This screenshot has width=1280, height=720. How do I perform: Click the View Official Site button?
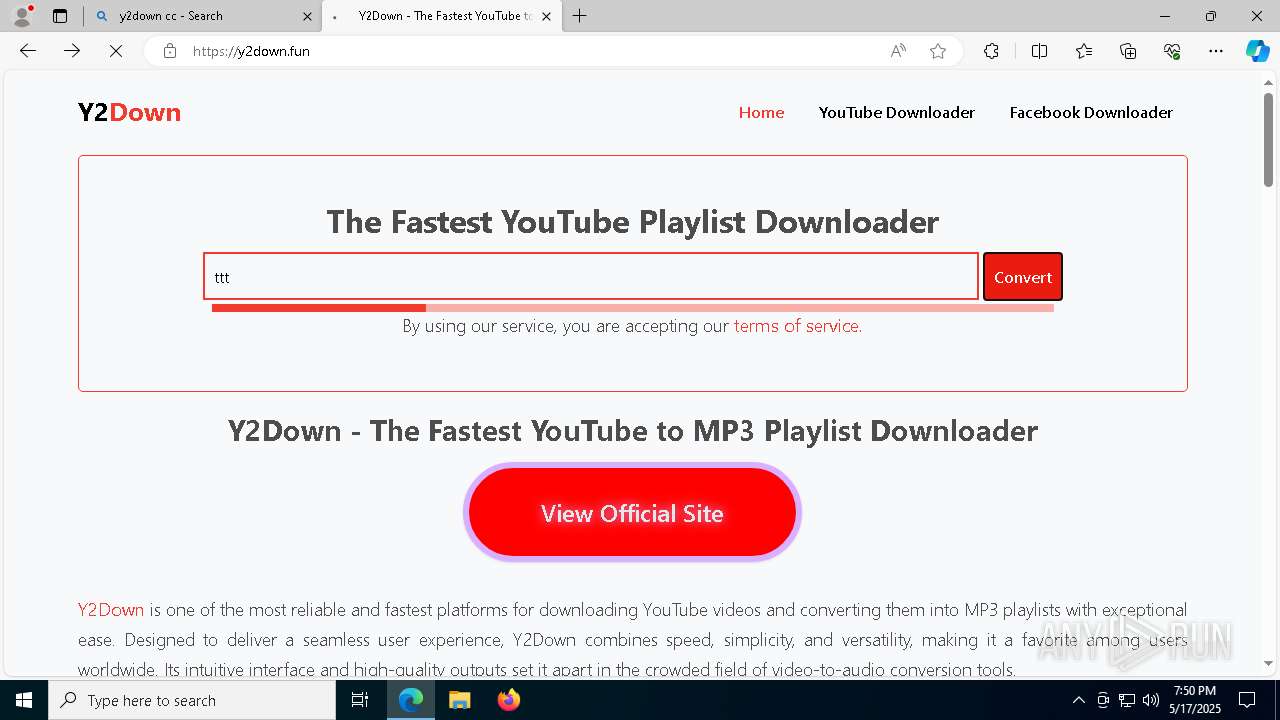pyautogui.click(x=632, y=512)
